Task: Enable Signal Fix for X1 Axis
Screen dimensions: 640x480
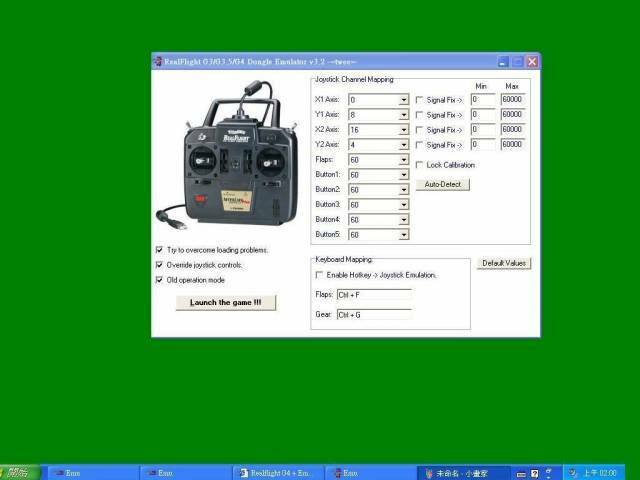Action: (x=419, y=100)
